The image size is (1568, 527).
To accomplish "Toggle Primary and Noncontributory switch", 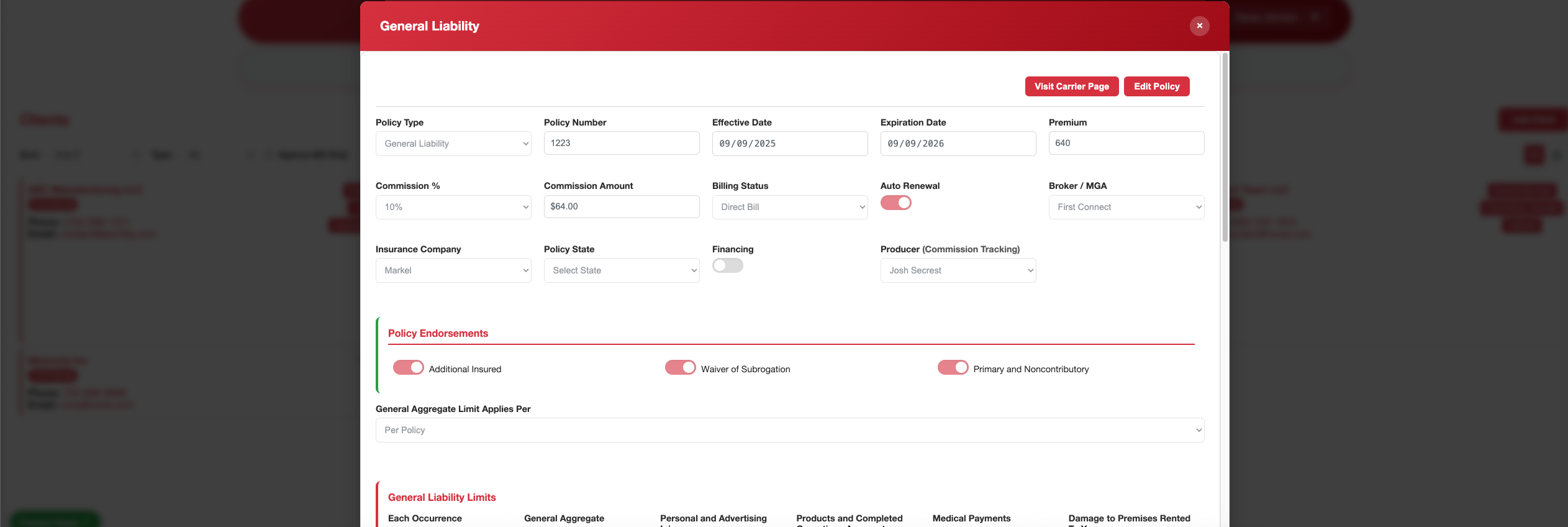I will (x=953, y=368).
